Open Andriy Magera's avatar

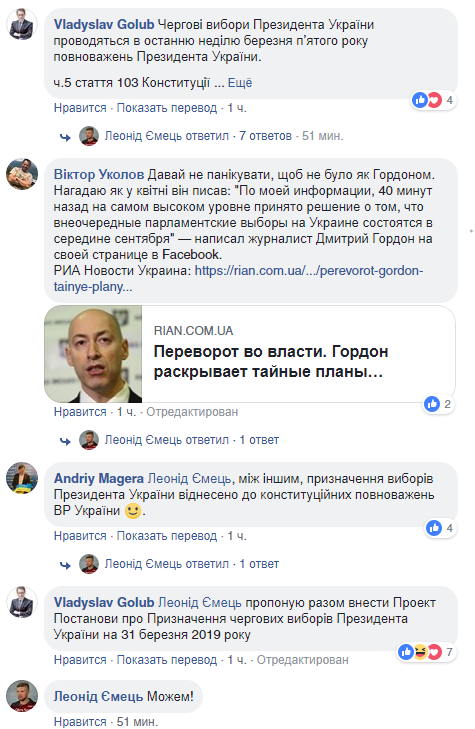[x=21, y=477]
